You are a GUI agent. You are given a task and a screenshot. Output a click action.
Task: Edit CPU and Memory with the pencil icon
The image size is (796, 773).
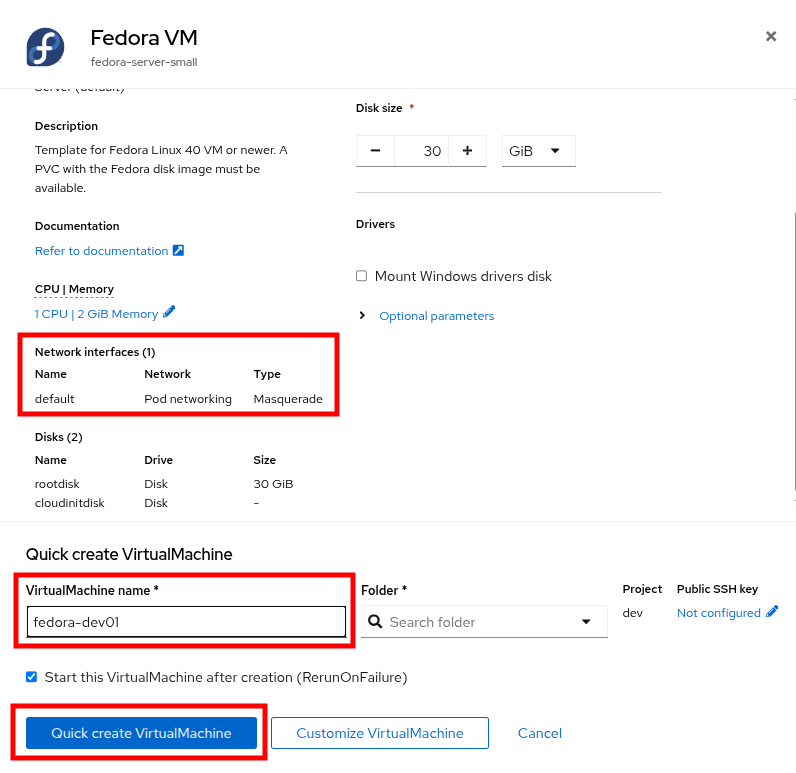point(169,312)
